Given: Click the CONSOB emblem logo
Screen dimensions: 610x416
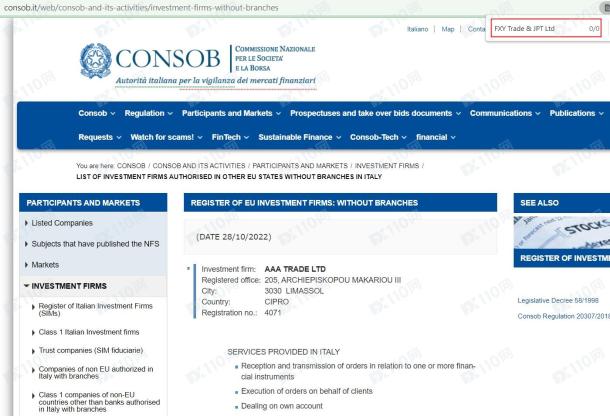Looking at the screenshot, I should pos(96,60).
